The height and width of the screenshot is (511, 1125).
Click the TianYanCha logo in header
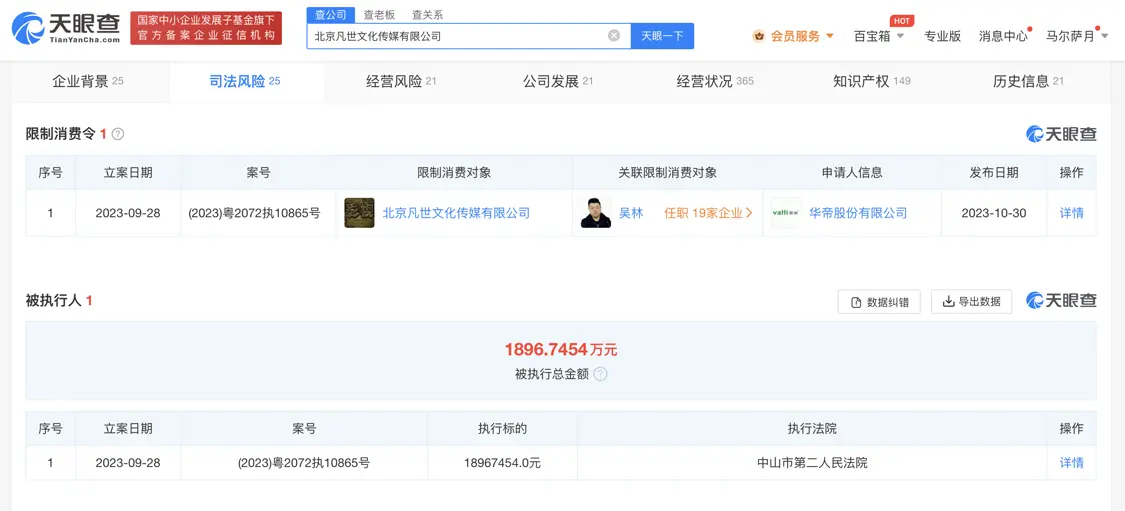pos(66,28)
